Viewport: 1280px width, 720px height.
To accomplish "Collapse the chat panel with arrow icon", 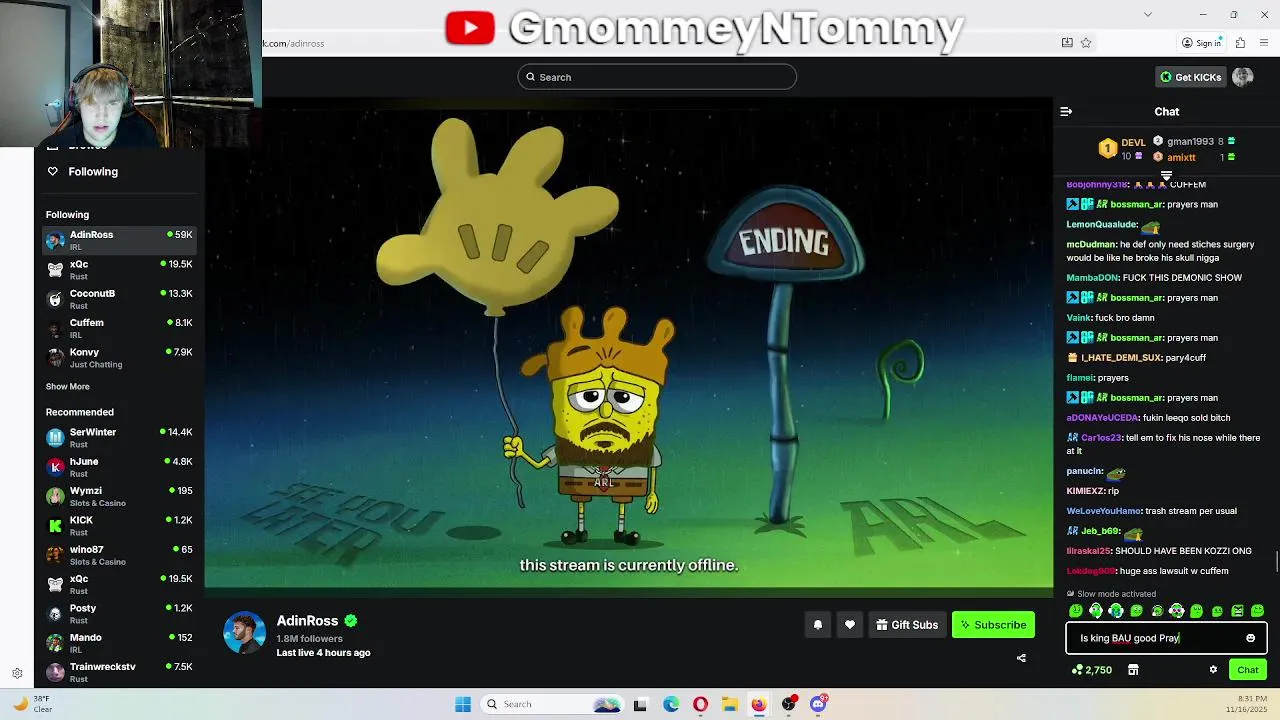I will (1066, 112).
